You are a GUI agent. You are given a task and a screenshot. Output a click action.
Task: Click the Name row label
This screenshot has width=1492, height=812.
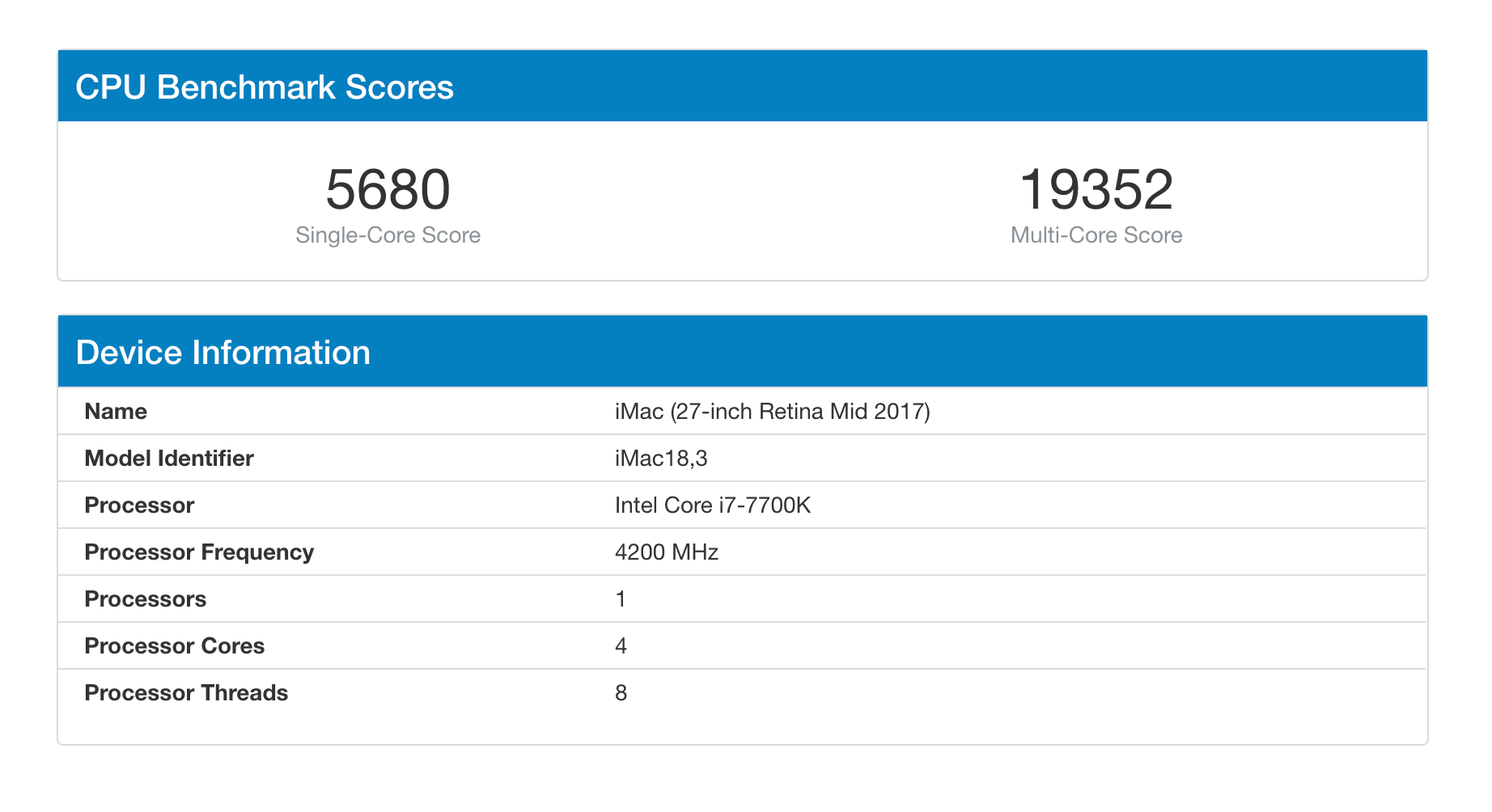click(x=116, y=412)
